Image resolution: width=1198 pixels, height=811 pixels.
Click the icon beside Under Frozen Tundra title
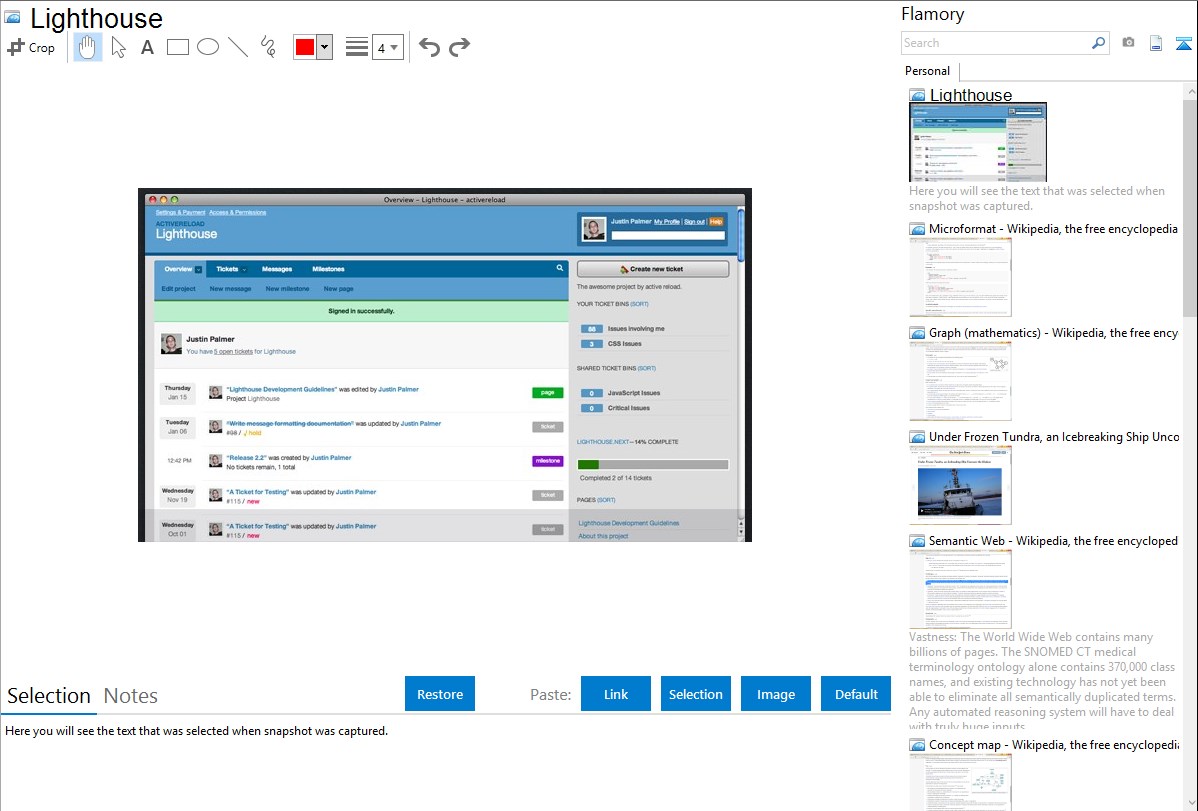[918, 436]
